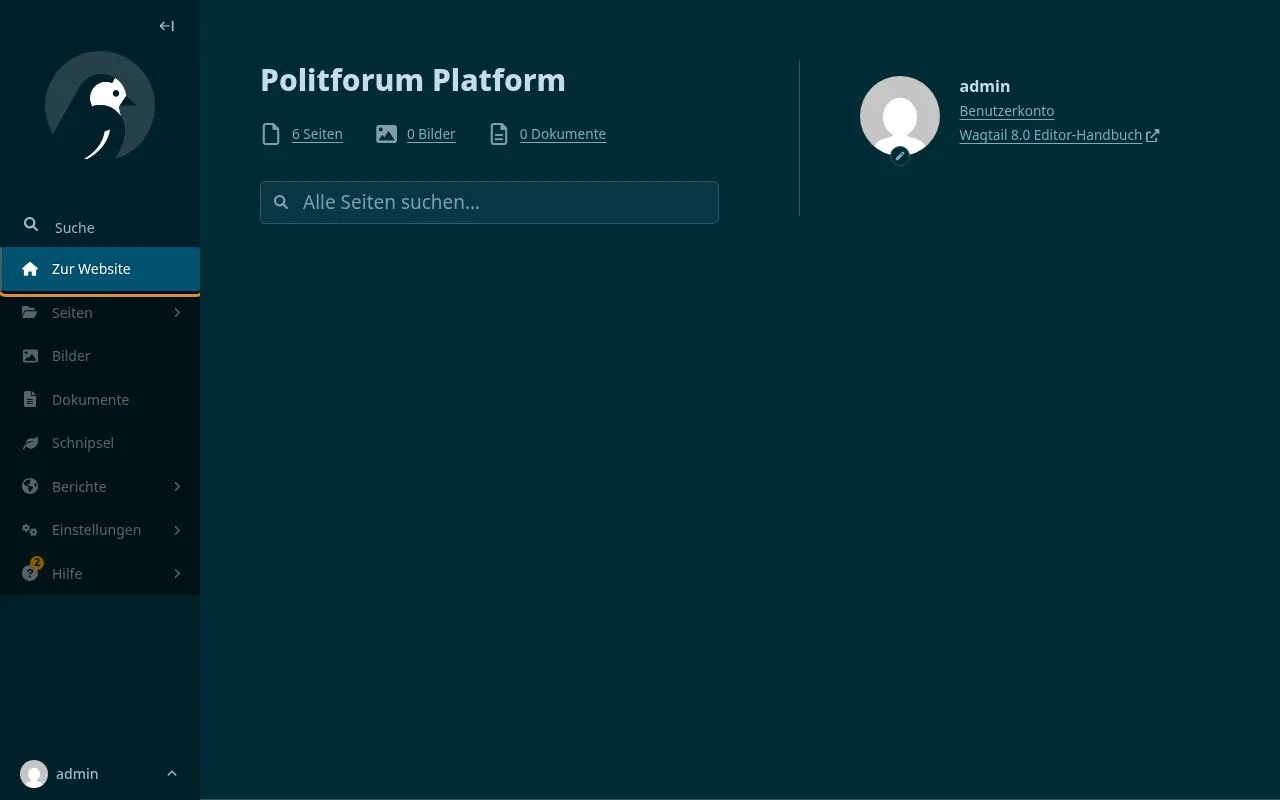Click the document icon beside 0 Dokumente
This screenshot has width=1280, height=800.
click(499, 134)
